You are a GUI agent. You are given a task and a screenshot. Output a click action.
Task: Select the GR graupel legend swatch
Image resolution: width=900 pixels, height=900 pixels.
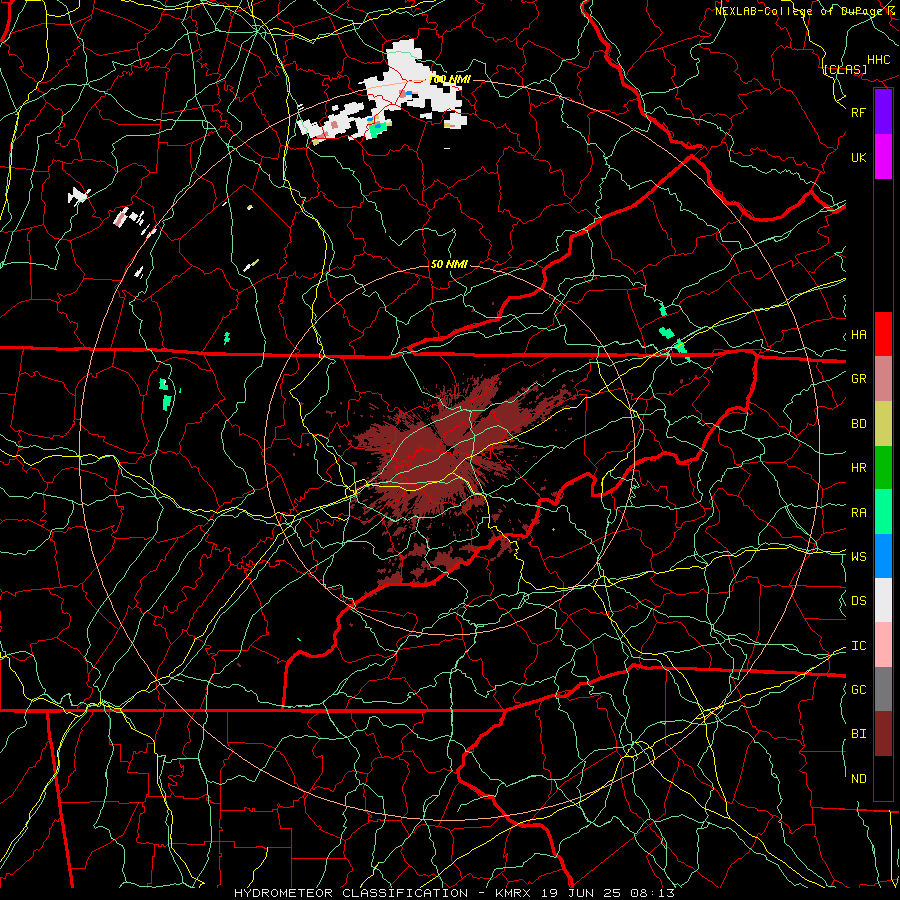point(883,379)
